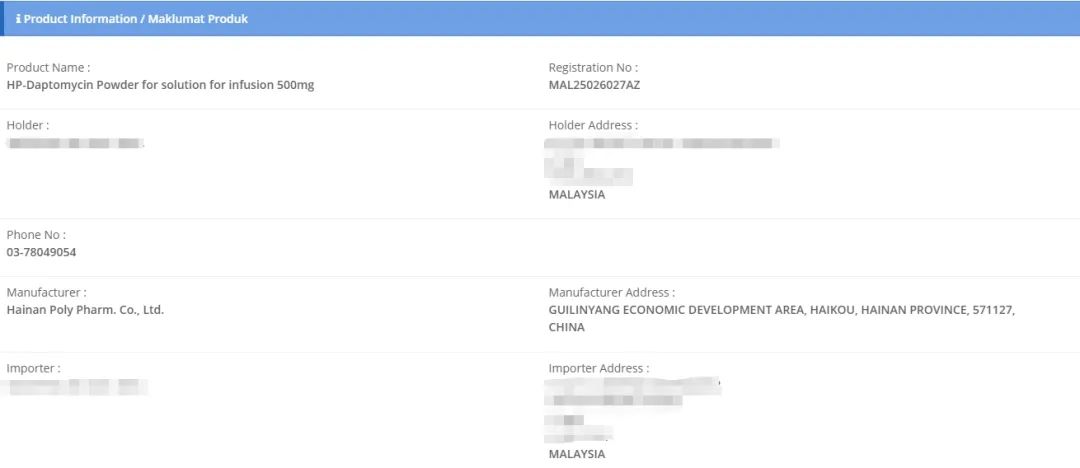The image size is (1080, 468).
Task: Click the "Importer Address :" label
Action: click(598, 369)
